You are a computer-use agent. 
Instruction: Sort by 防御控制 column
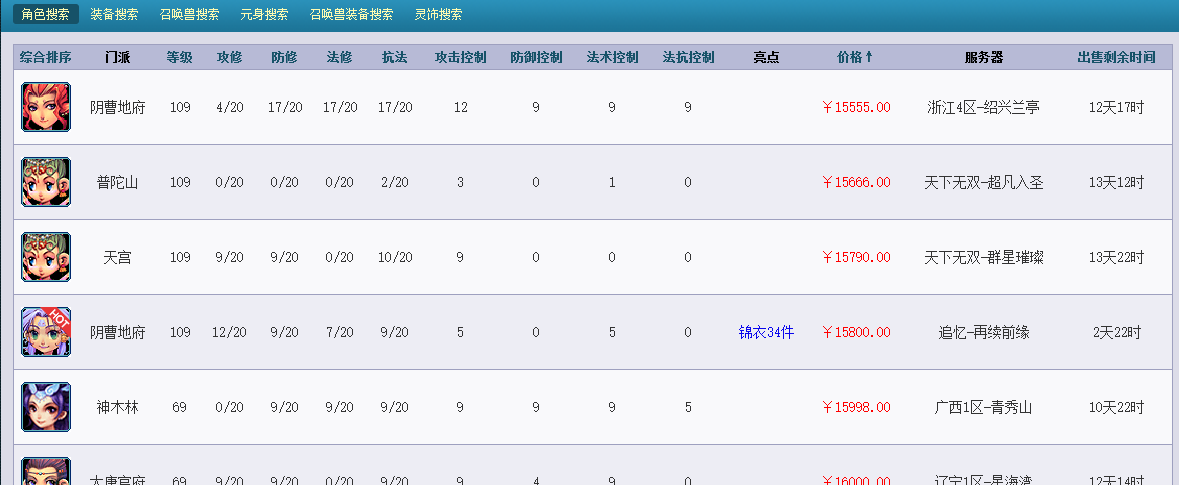tap(536, 58)
